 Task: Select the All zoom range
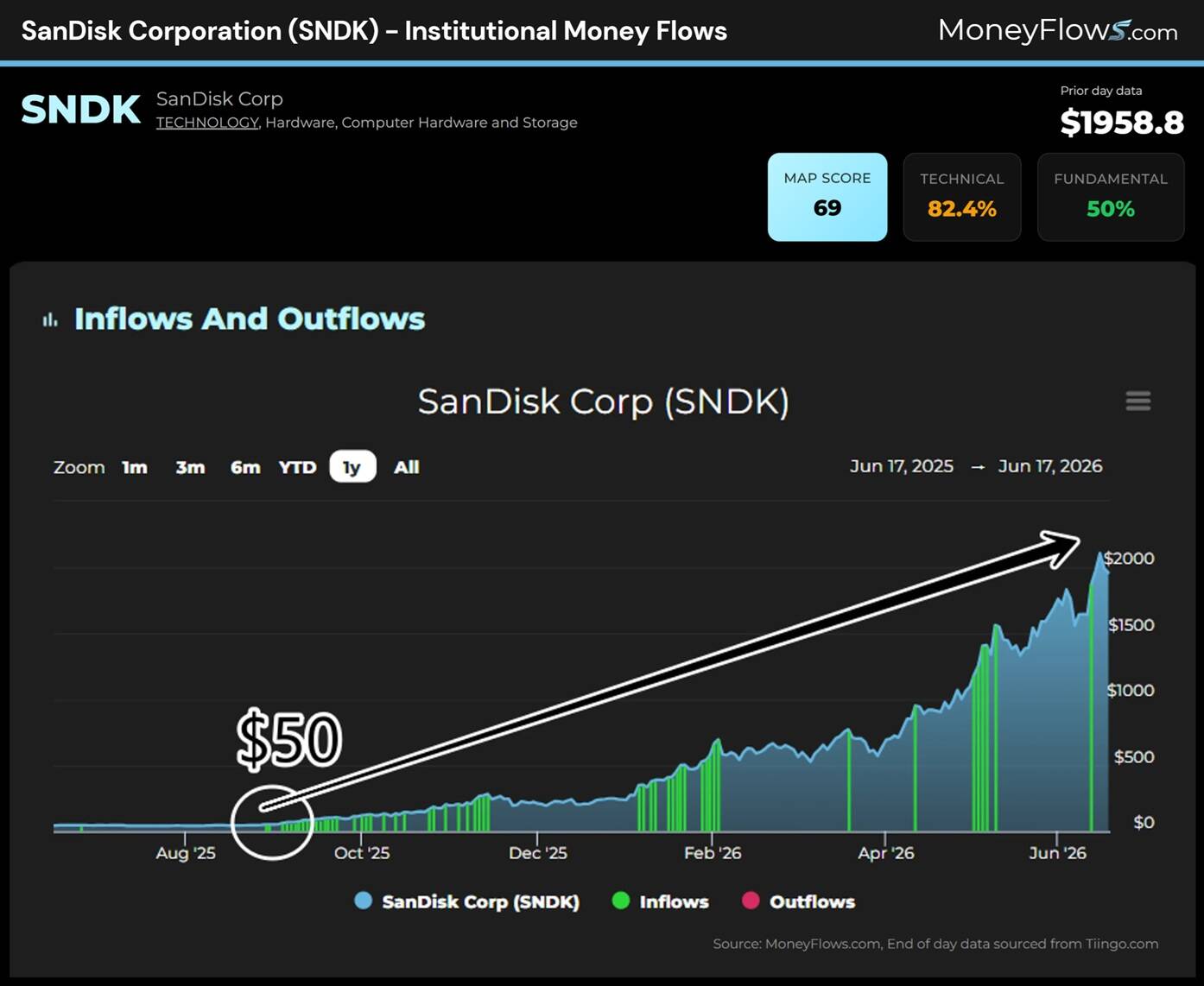407,467
